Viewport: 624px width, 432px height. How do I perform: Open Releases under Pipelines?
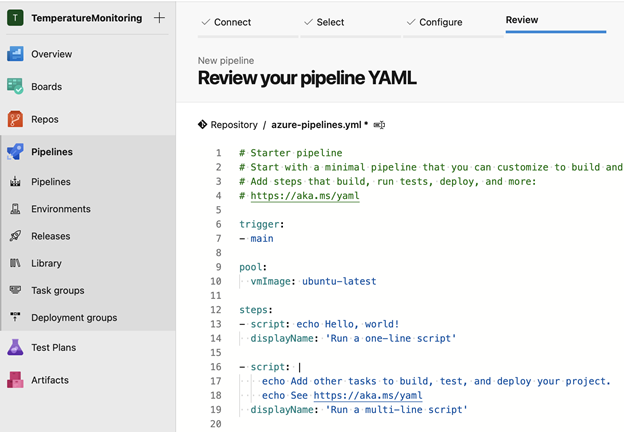click(x=51, y=236)
